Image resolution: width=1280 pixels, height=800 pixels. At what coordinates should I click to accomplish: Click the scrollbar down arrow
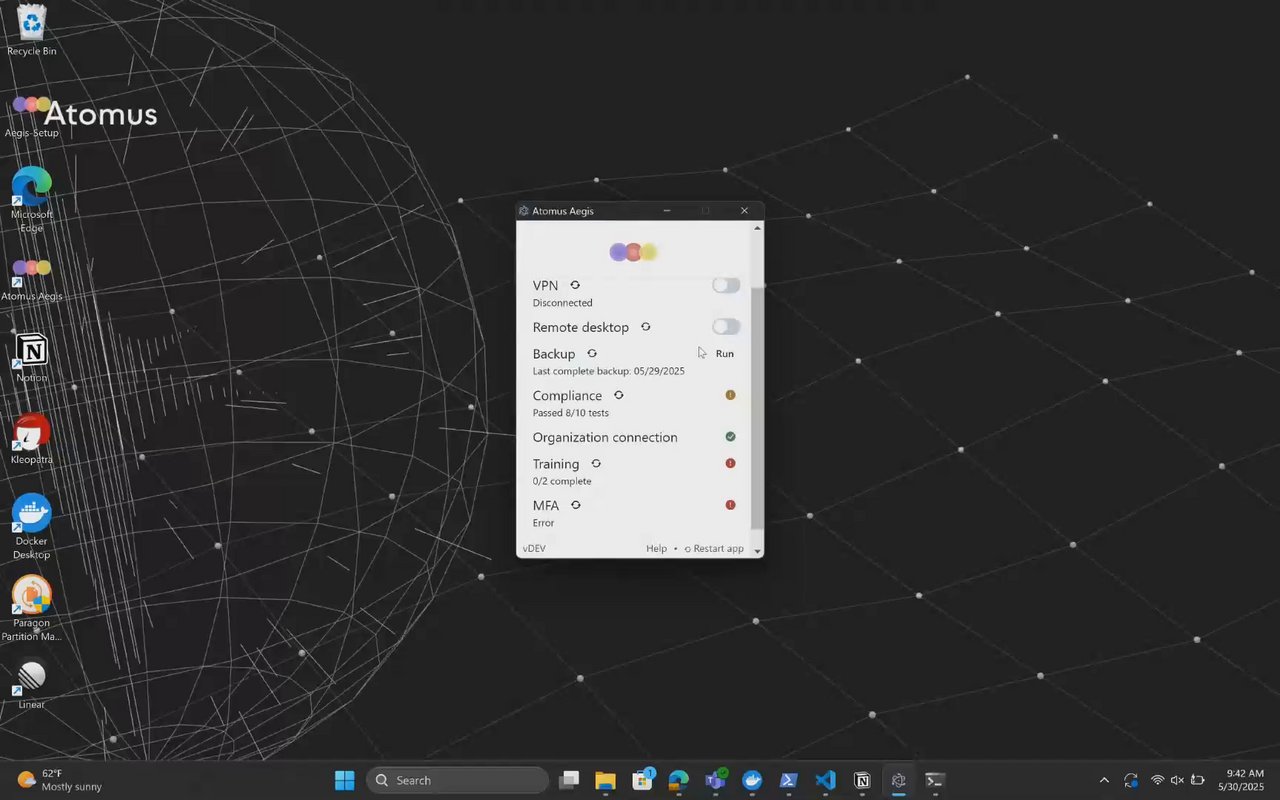coord(757,551)
